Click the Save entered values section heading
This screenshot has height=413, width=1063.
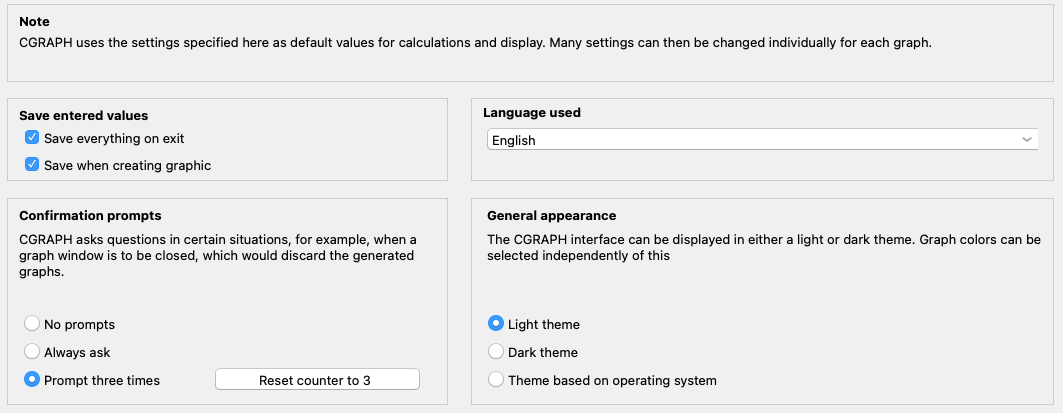coord(83,115)
